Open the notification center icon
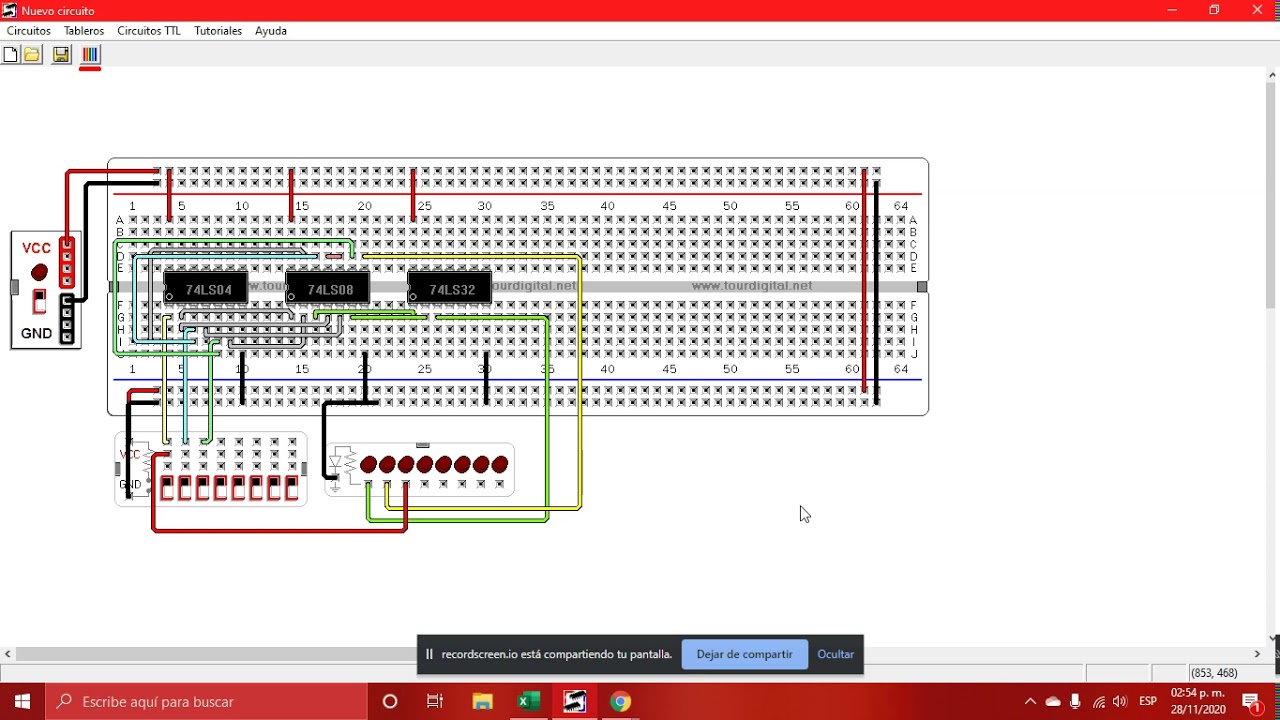1280x720 pixels. point(1252,702)
